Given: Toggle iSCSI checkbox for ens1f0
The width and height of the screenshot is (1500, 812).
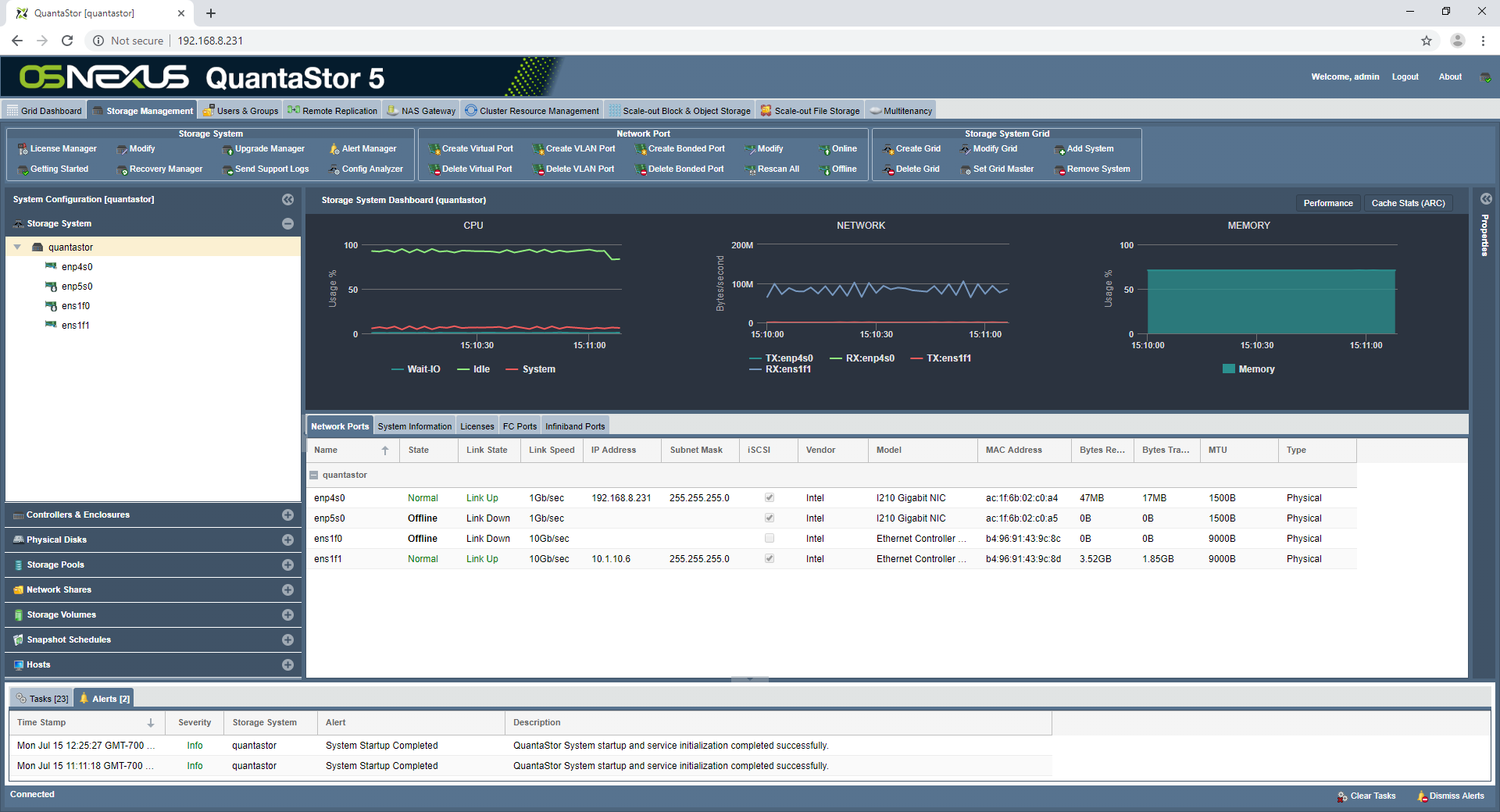Looking at the screenshot, I should (770, 538).
